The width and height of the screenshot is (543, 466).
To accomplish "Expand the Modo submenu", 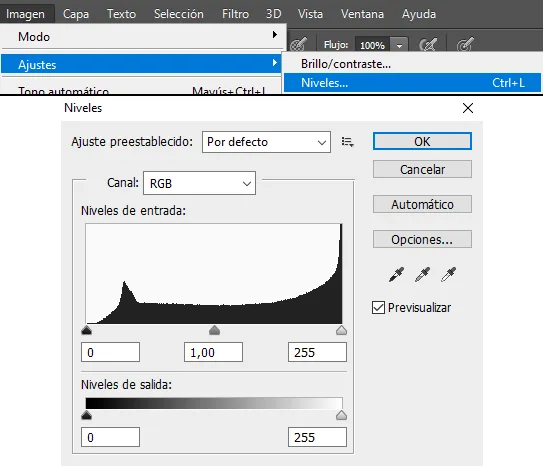I will click(x=143, y=37).
